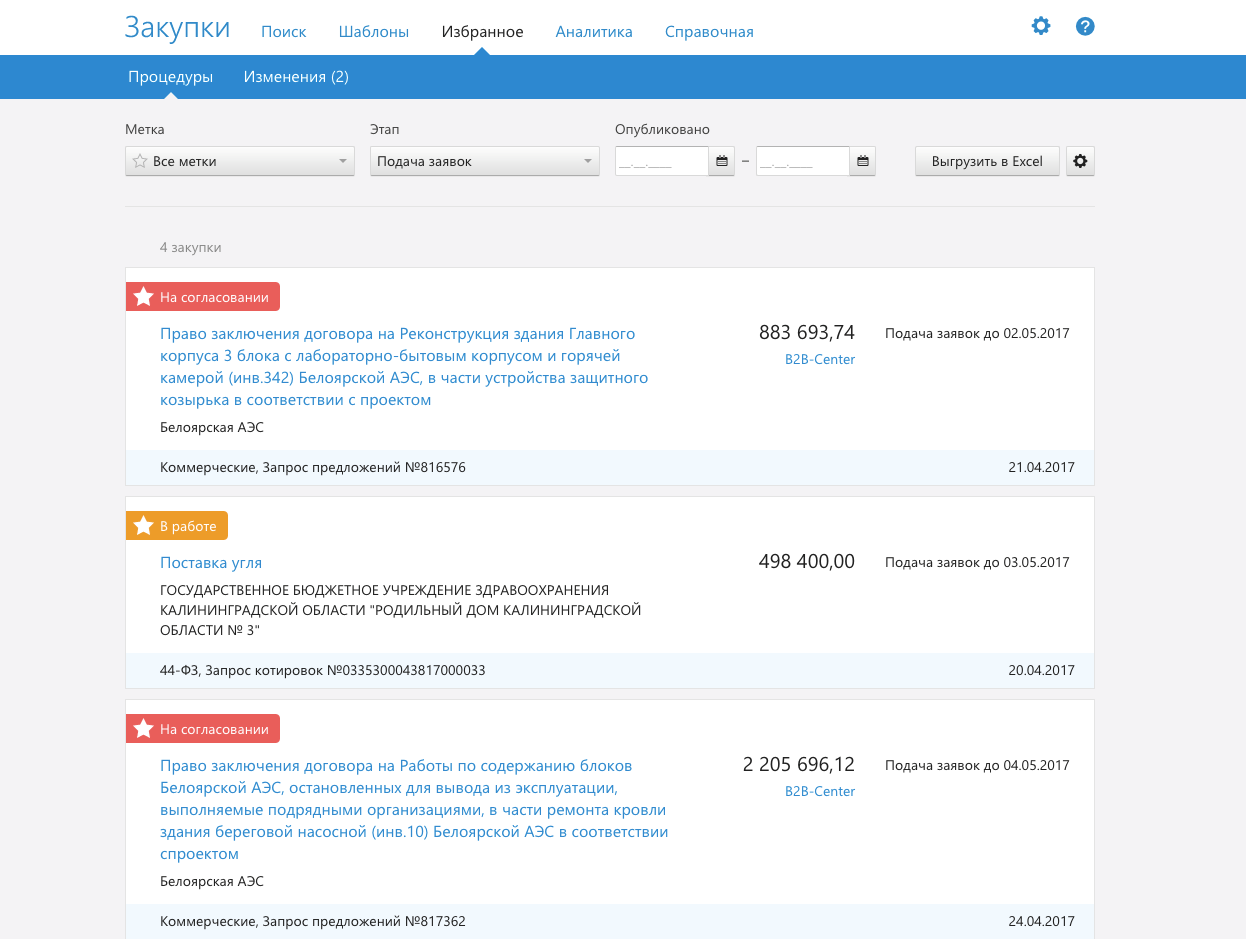
Task: Focus the start publication date field
Action: (662, 161)
